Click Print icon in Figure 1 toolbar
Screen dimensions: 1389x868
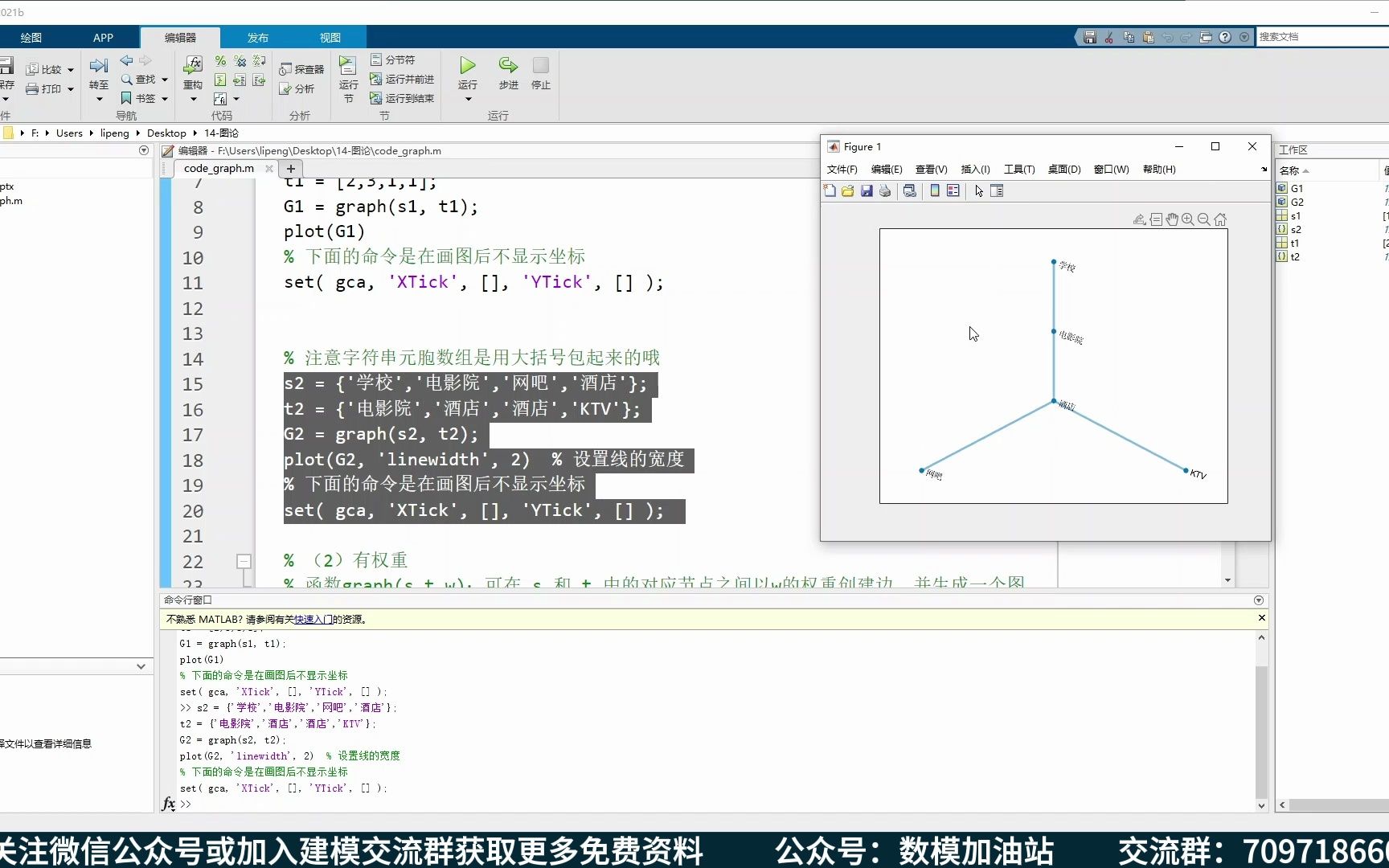tap(885, 190)
